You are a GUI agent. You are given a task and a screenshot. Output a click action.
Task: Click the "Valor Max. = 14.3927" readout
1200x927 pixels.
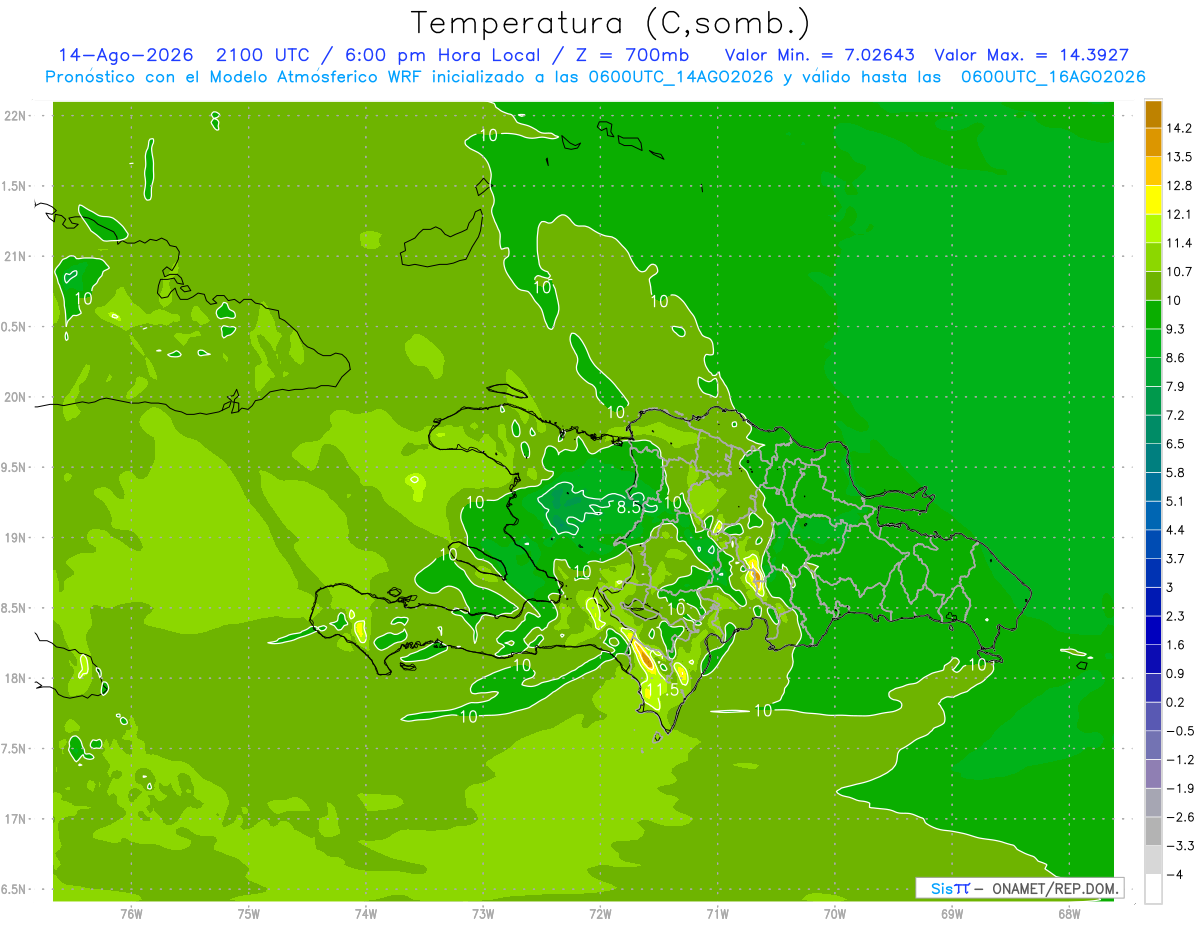pos(1031,55)
